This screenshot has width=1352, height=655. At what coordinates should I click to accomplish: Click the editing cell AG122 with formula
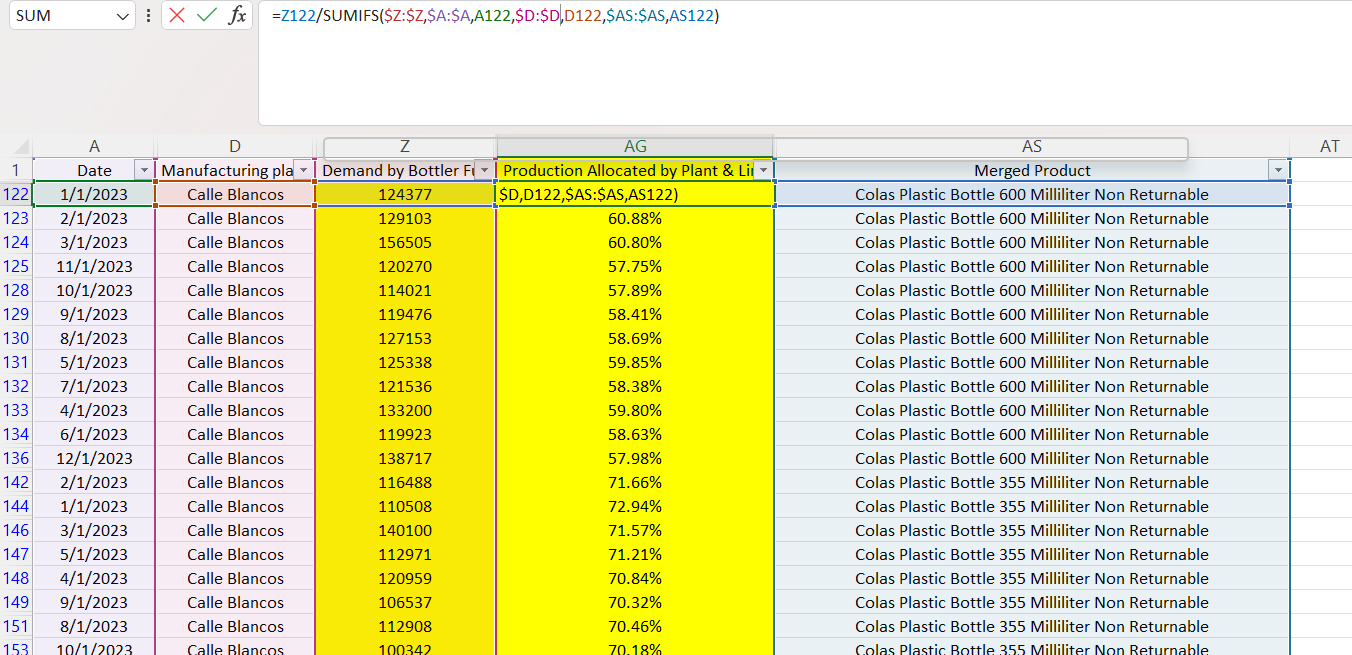[635, 195]
